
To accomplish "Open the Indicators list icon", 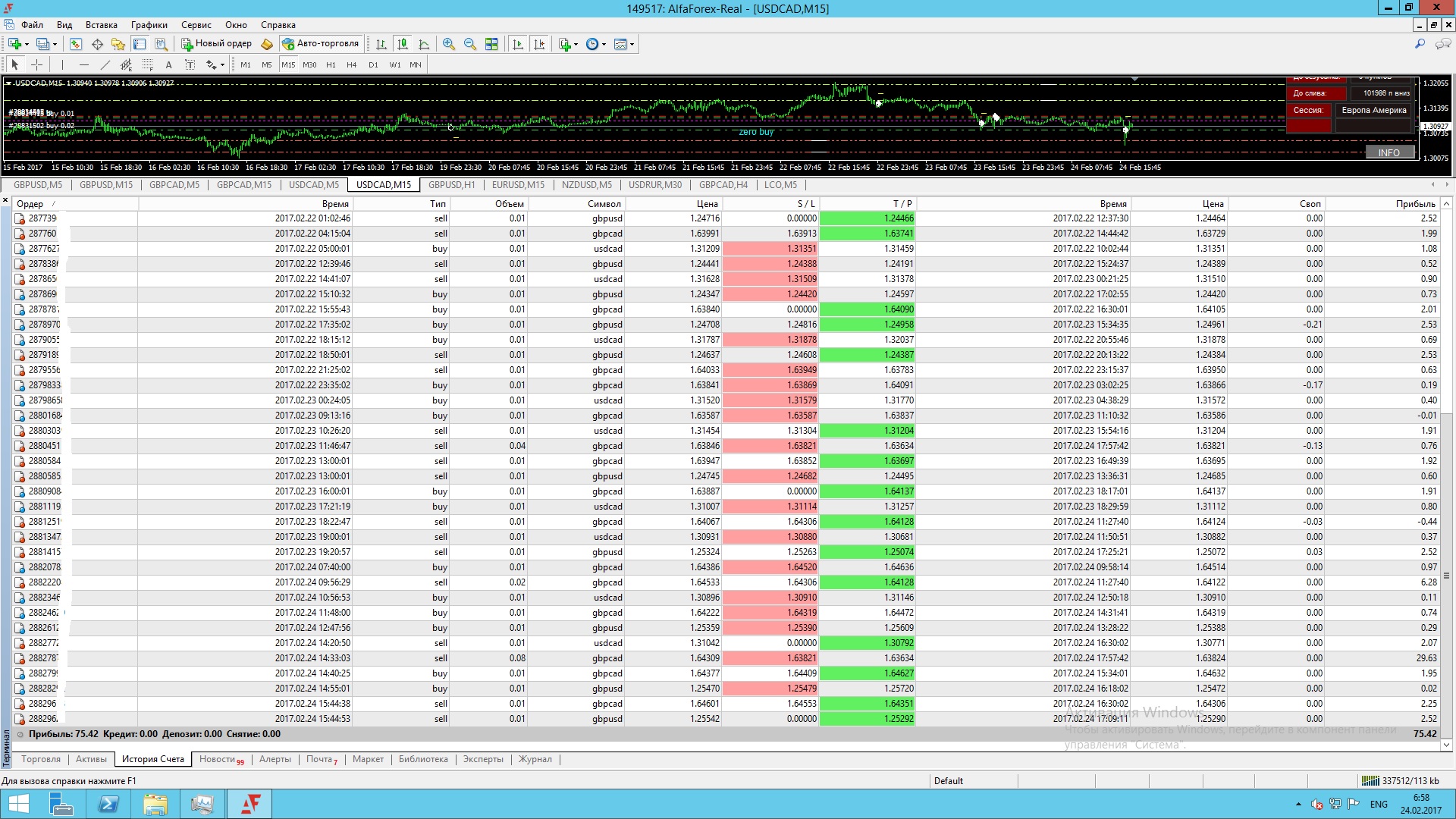I will 565,44.
